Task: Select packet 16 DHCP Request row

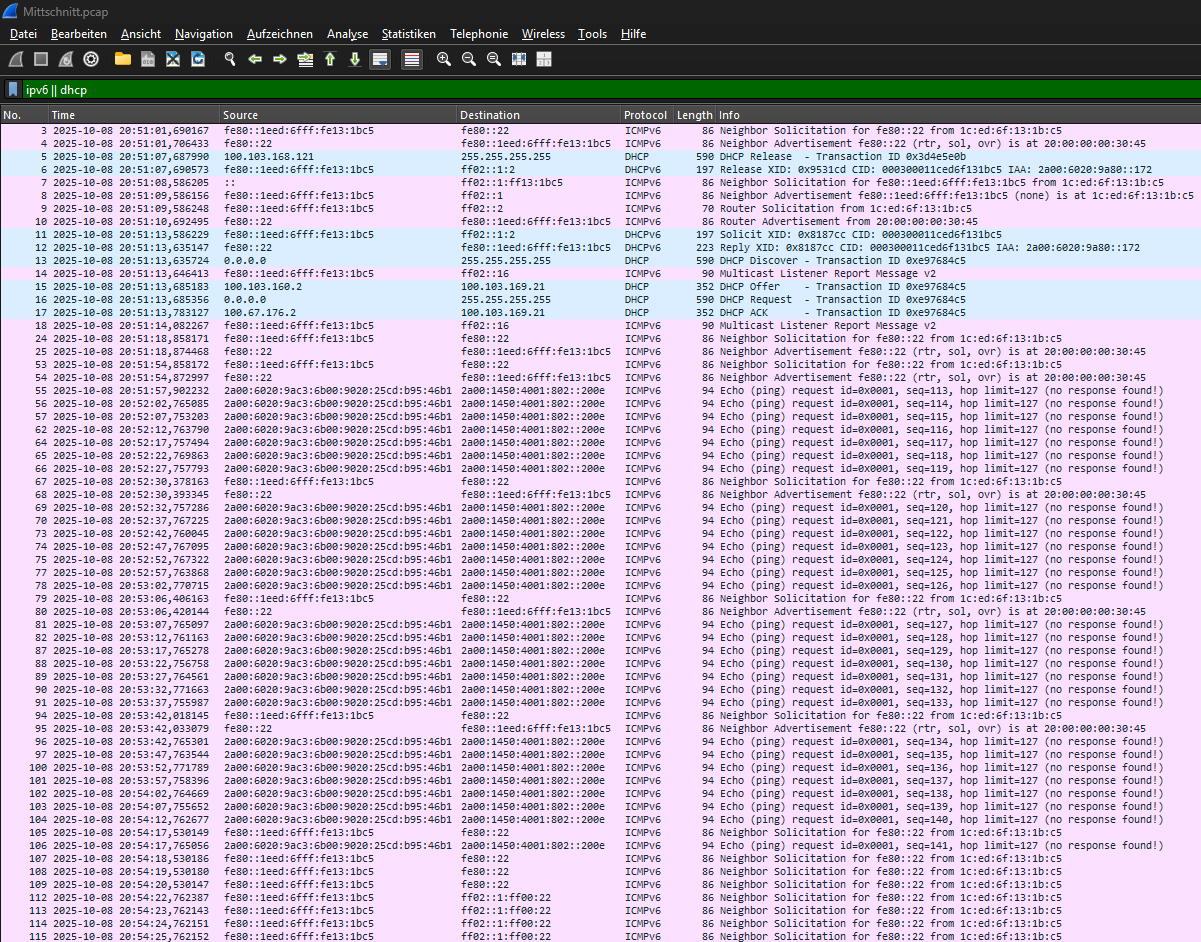Action: [x=600, y=300]
